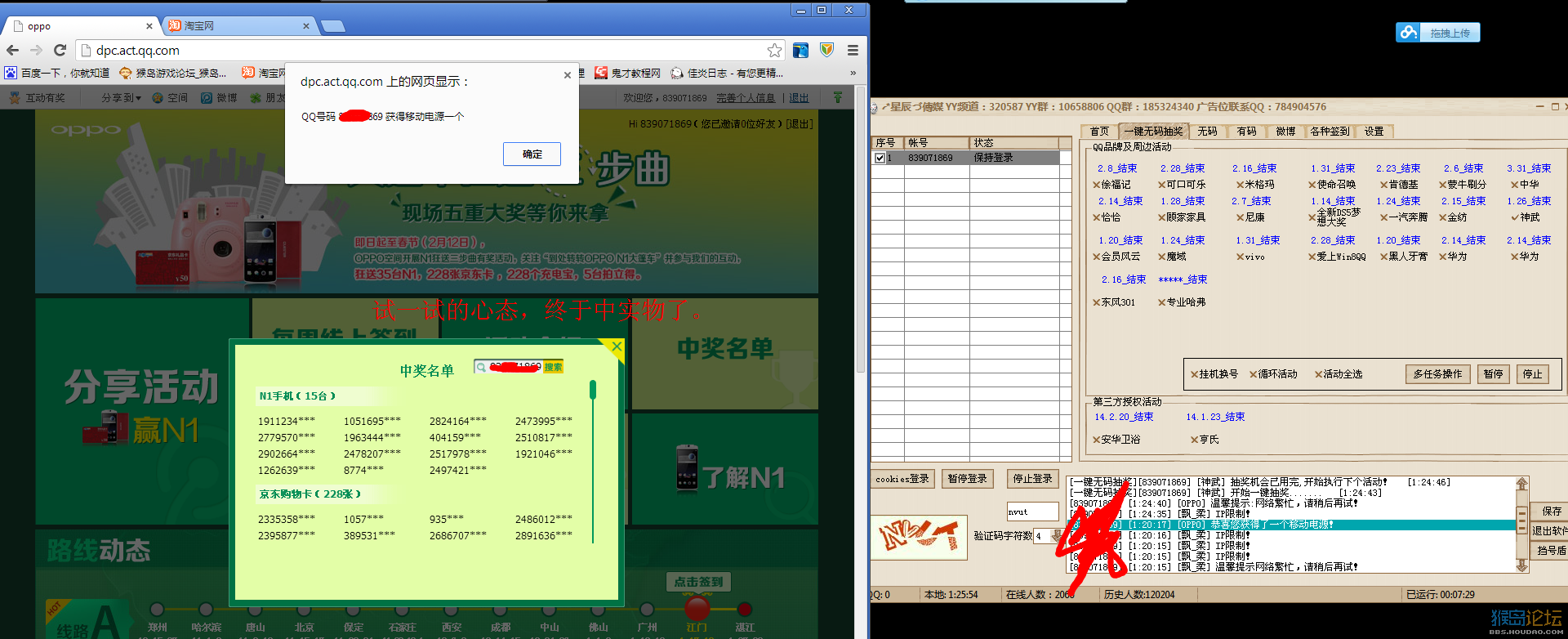Toggle the 活动全选 option checkbox
The height and width of the screenshot is (639, 1568).
coord(1319,374)
